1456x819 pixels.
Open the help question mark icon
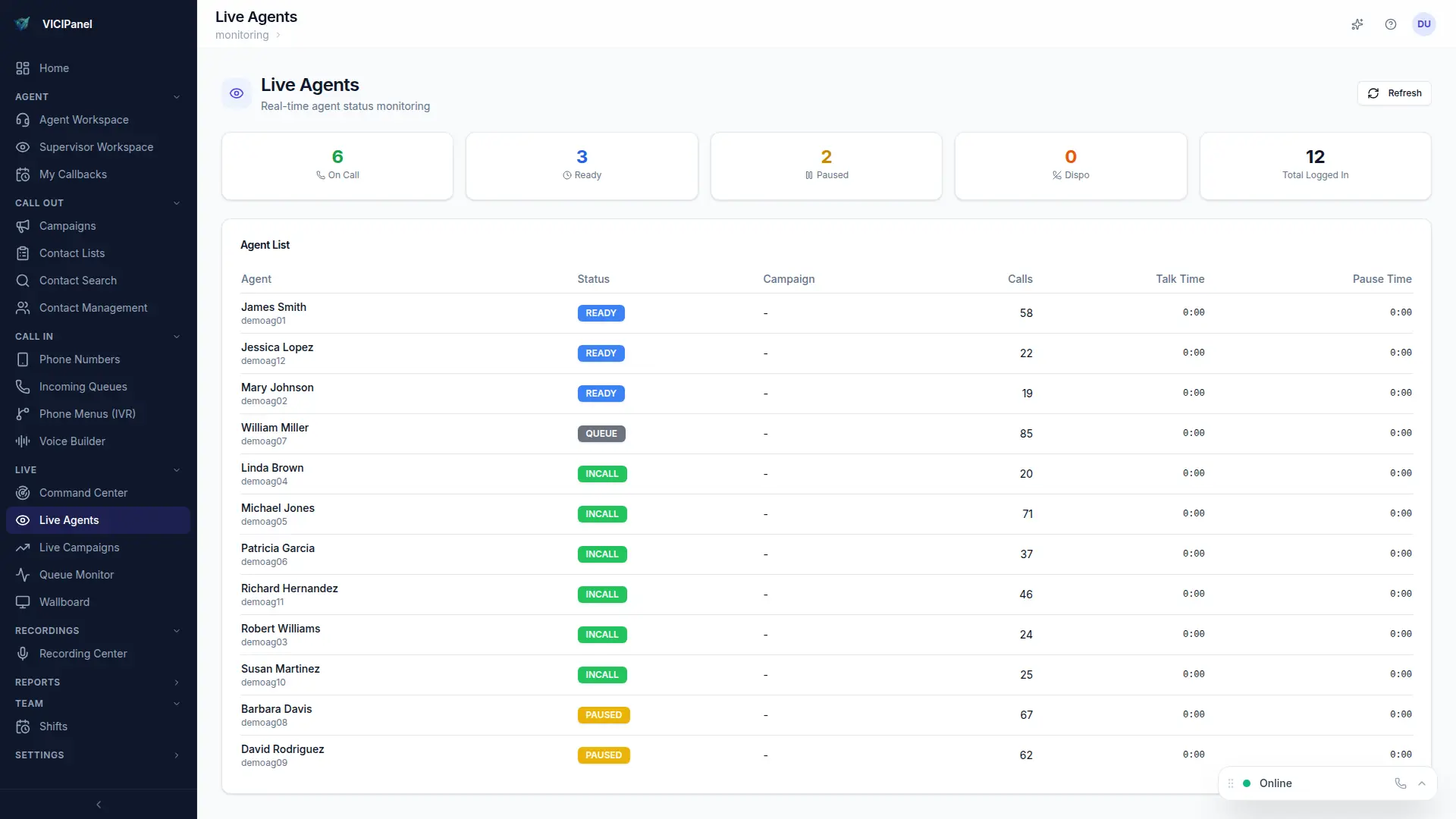coord(1391,24)
